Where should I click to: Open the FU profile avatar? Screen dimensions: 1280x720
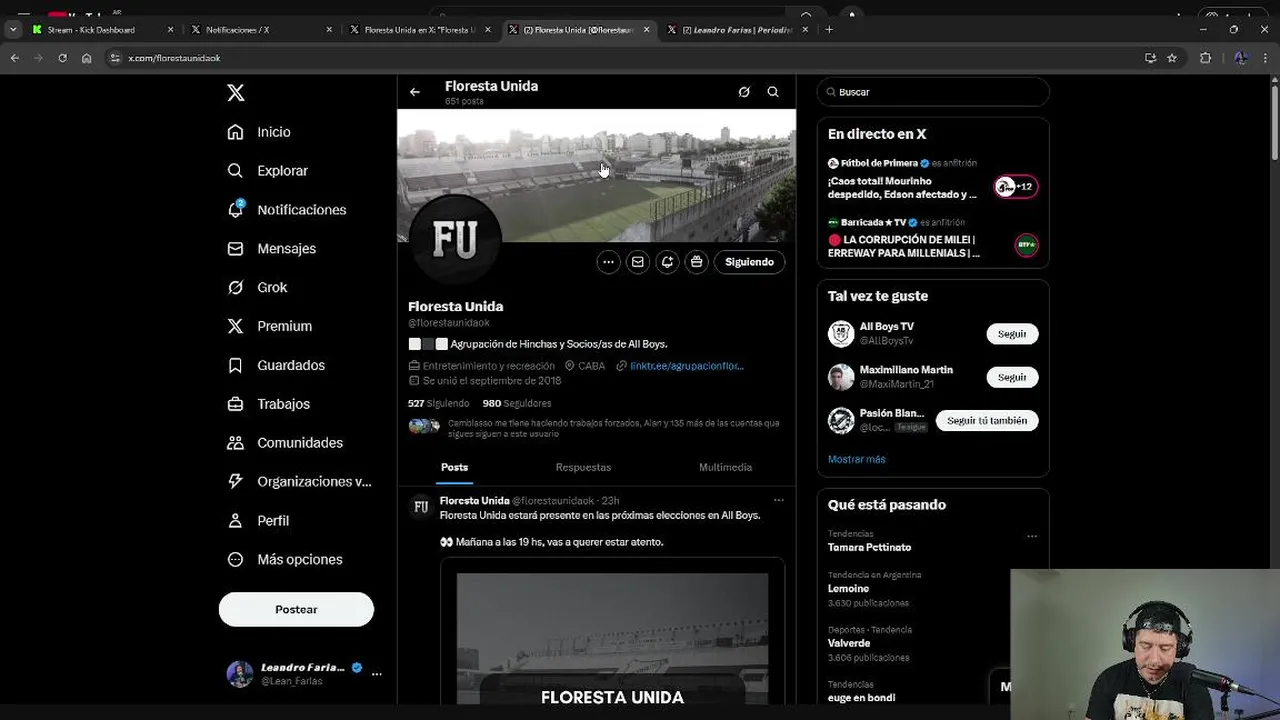[455, 240]
